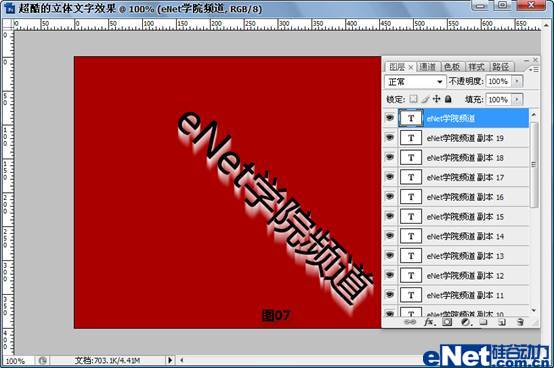554x368 pixels.
Task: Click the 文档:703.1K/4.41M status text
Action: click(x=107, y=361)
